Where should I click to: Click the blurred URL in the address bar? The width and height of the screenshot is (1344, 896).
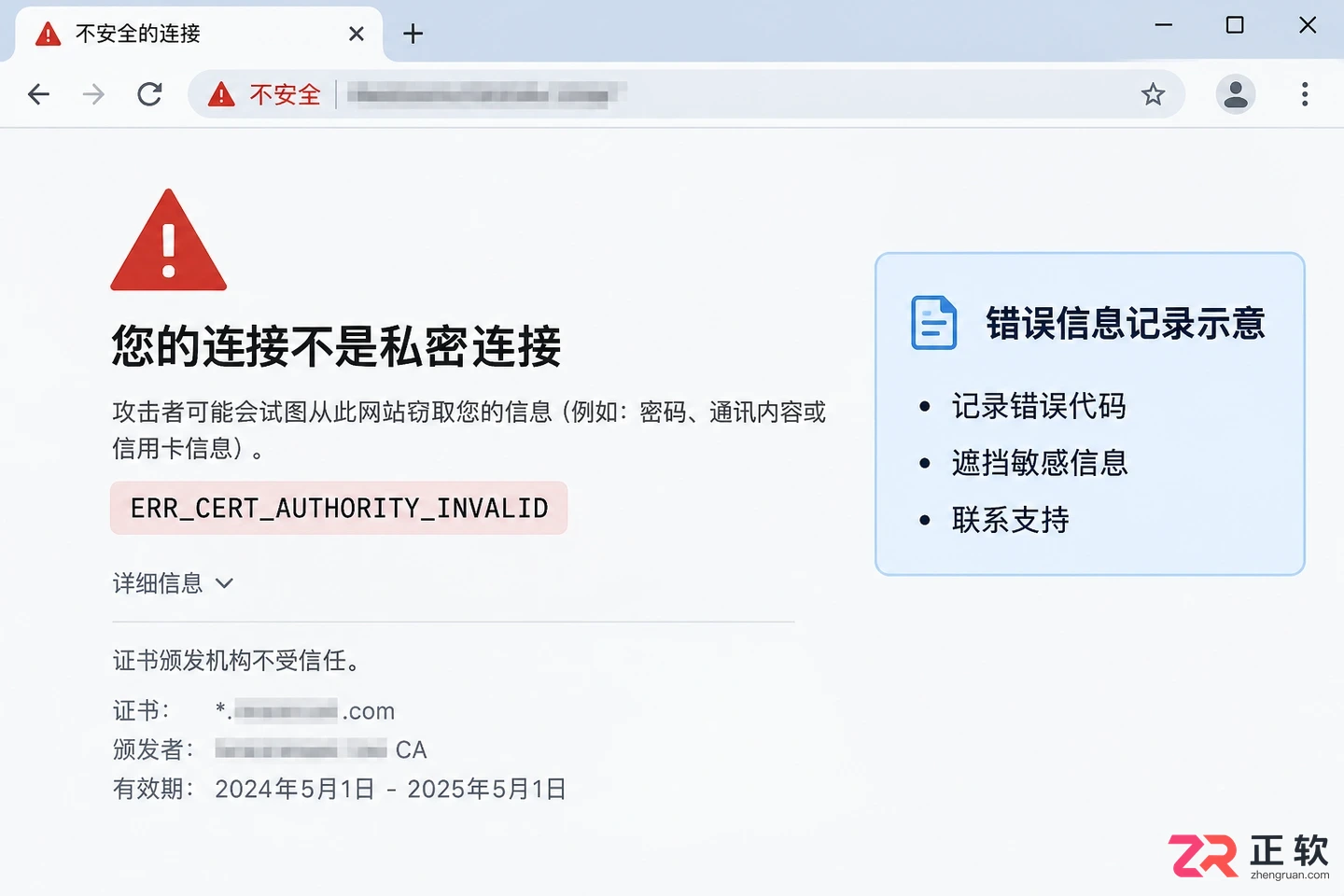coord(485,94)
